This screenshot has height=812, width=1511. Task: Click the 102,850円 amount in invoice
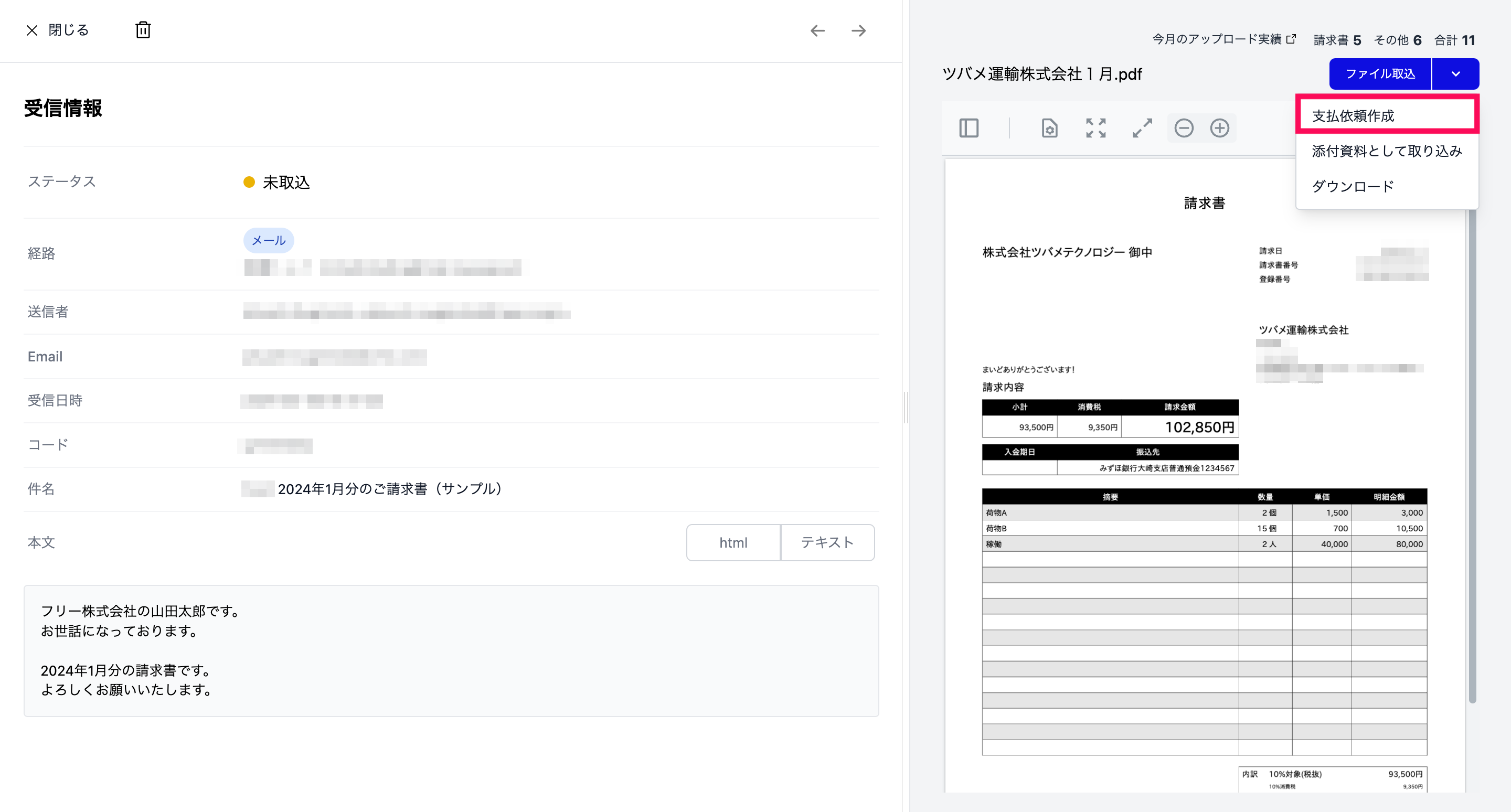(x=1199, y=427)
